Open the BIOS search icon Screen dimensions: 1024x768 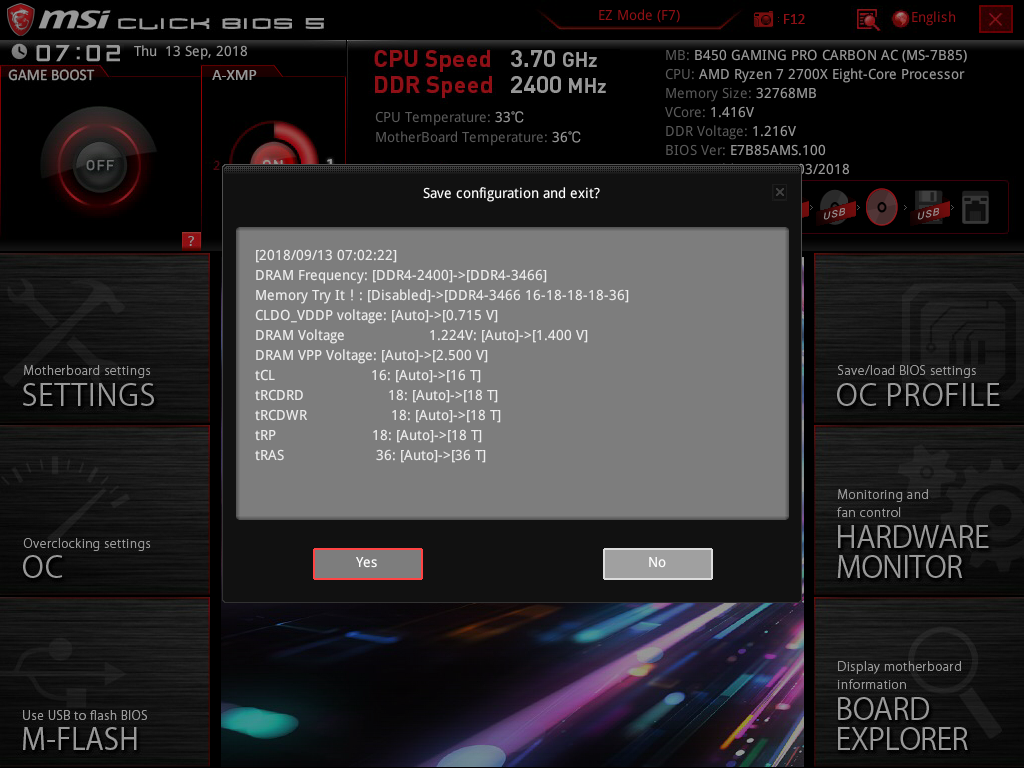tap(868, 19)
